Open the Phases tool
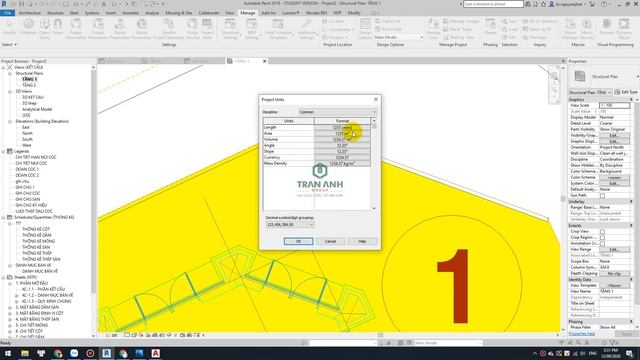Viewport: 640px width, 360px height. [490, 27]
